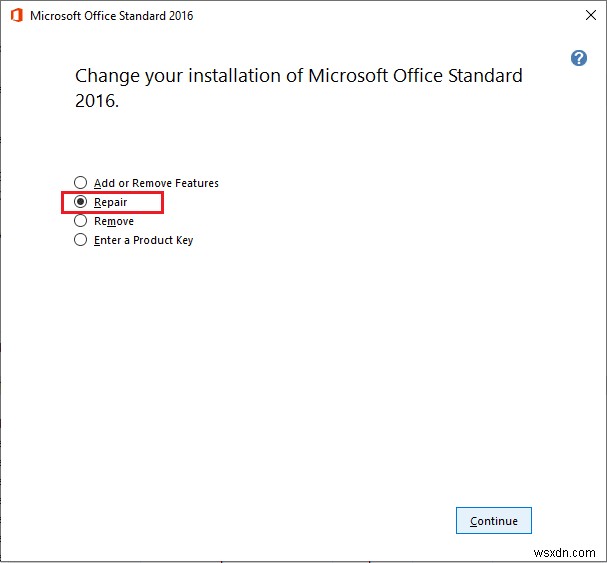Click the Continue button
The width and height of the screenshot is (607, 563).
tap(494, 521)
